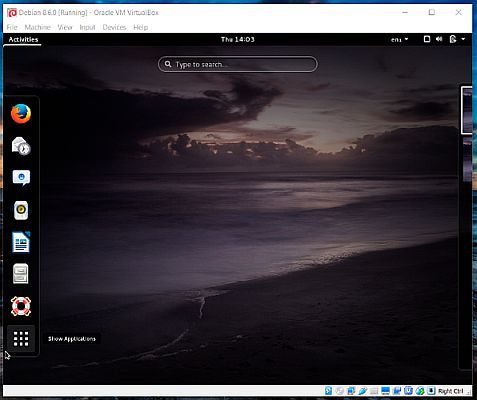
Task: Click the optical disk status bar icon
Action: click(x=339, y=391)
